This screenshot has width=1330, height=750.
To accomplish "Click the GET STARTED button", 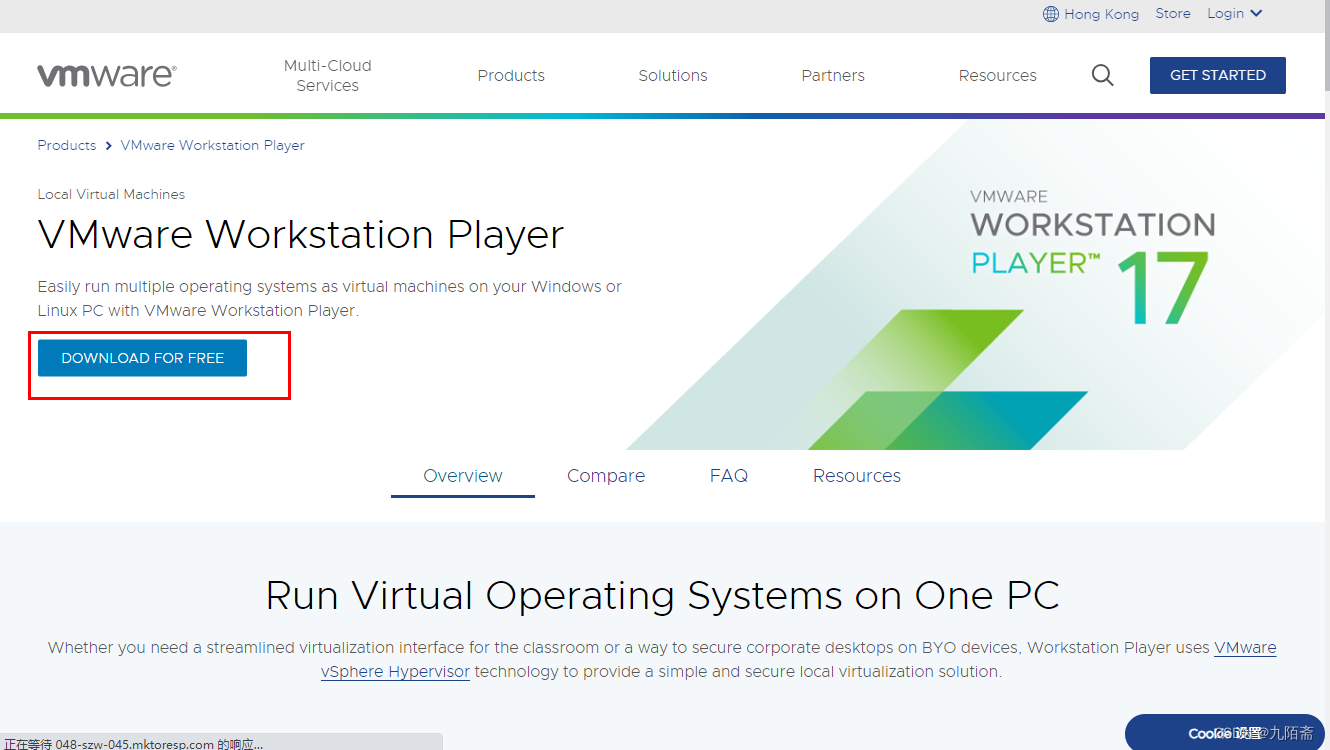I will (x=1218, y=75).
